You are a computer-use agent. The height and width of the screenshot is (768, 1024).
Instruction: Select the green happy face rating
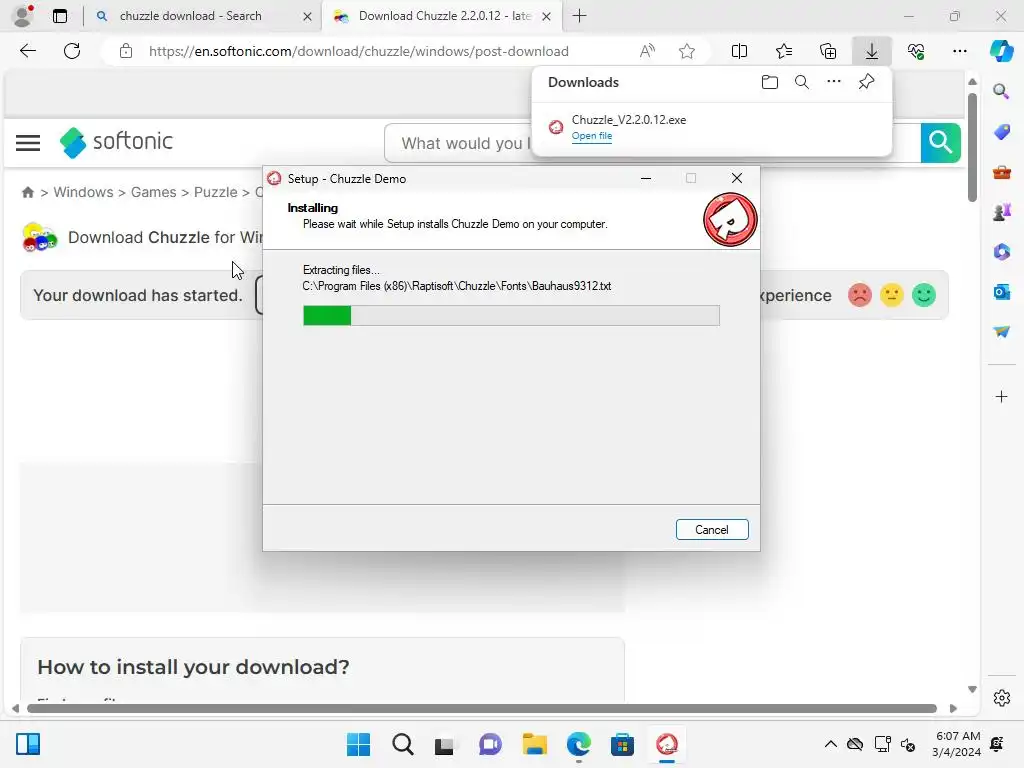(923, 295)
